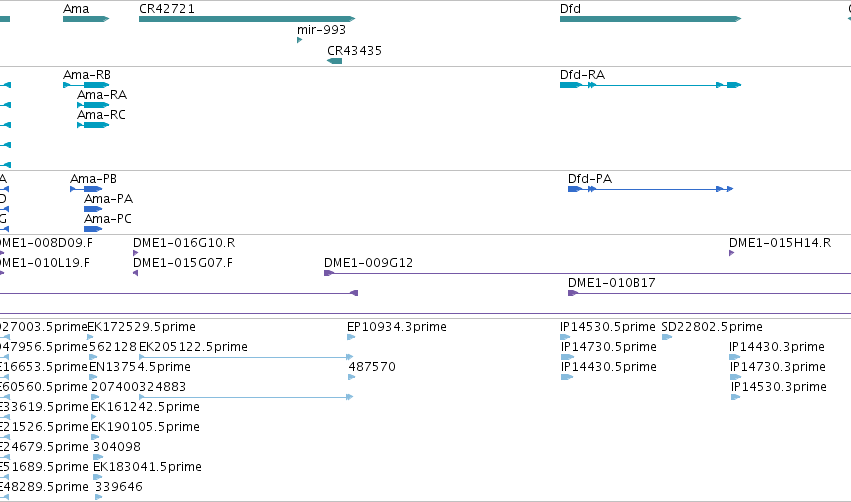Click the Ama-RC transcript glyph
The image size is (851, 502).
[x=93, y=125]
